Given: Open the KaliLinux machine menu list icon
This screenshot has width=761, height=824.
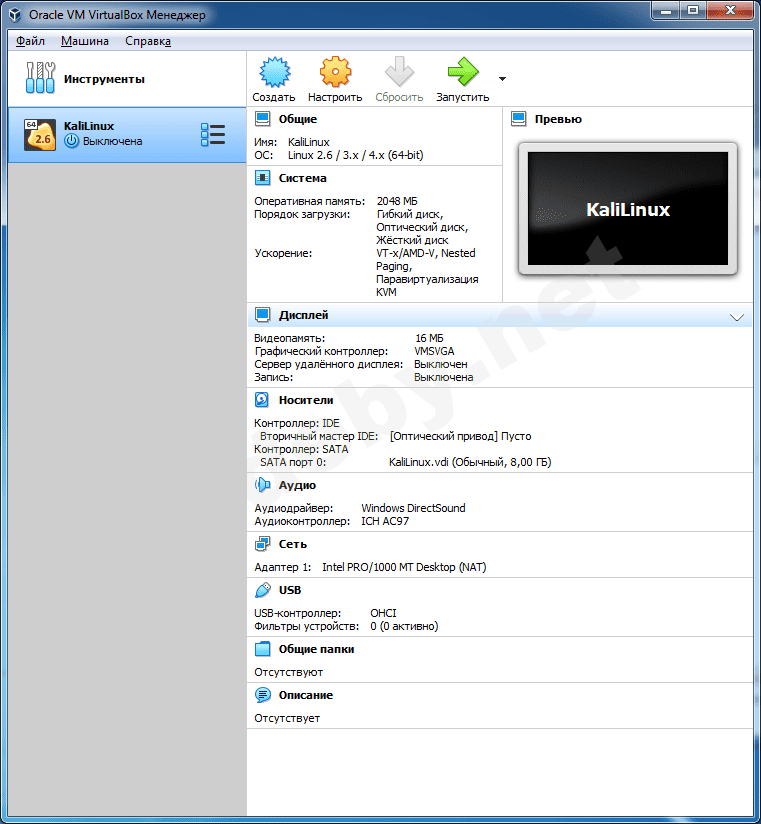Looking at the screenshot, I should point(212,135).
